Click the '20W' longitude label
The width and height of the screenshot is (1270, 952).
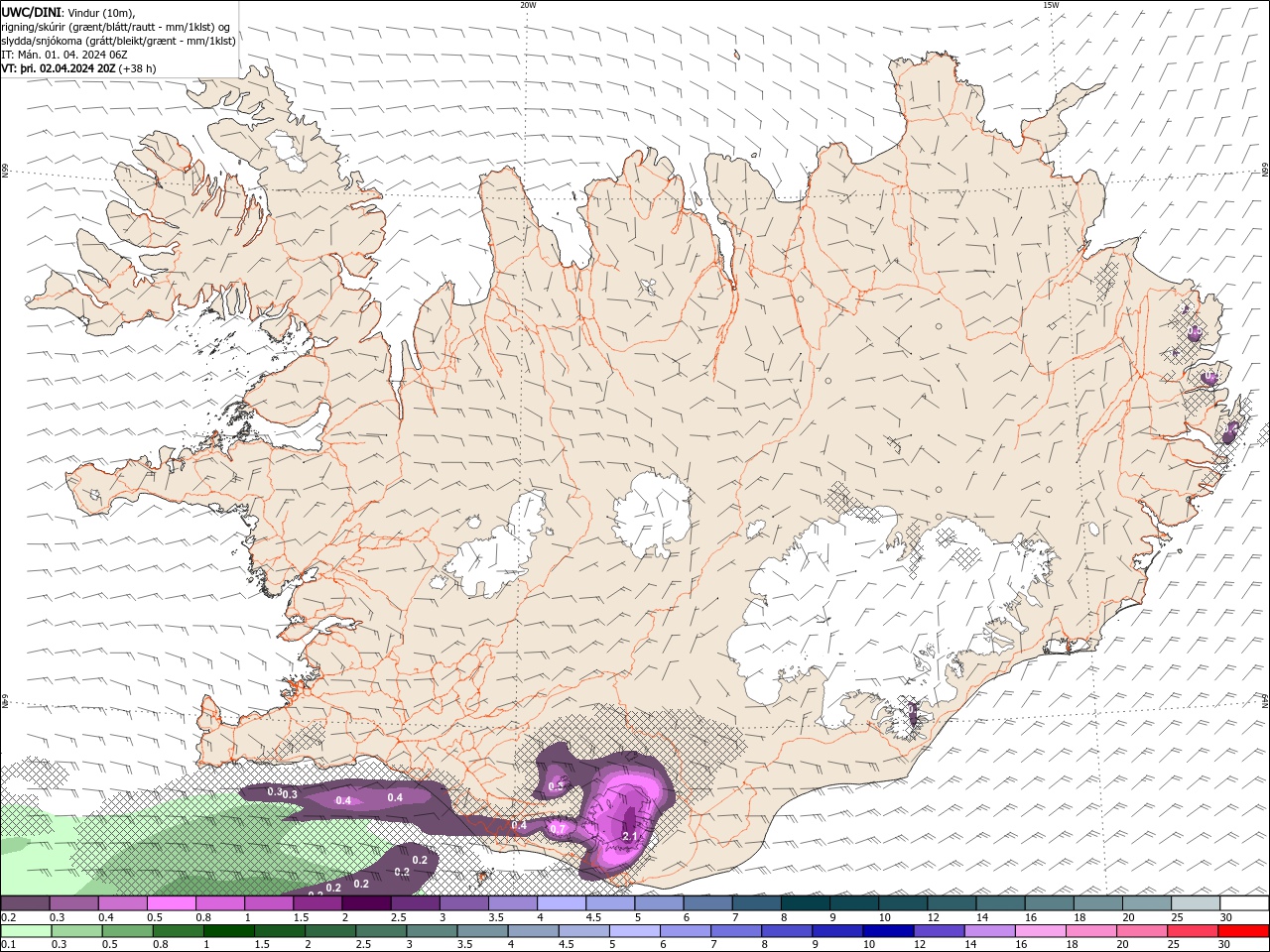point(528,5)
